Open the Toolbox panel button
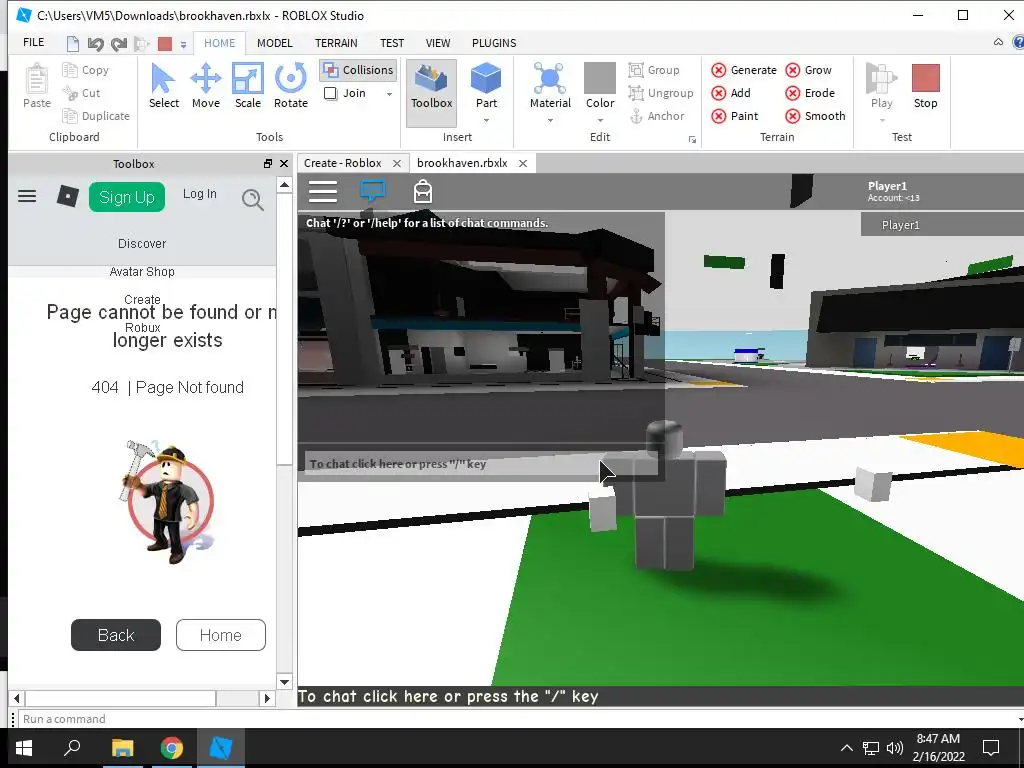 click(x=431, y=93)
